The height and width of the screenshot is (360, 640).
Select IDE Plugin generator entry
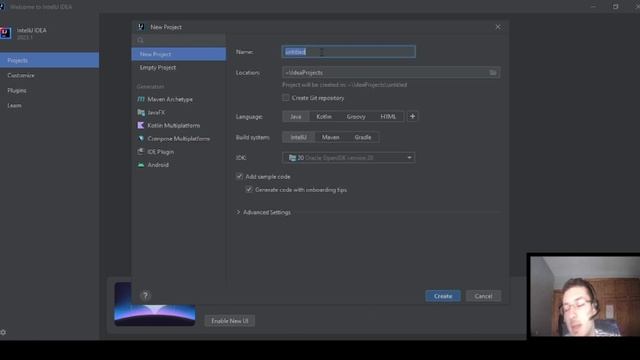179,151
